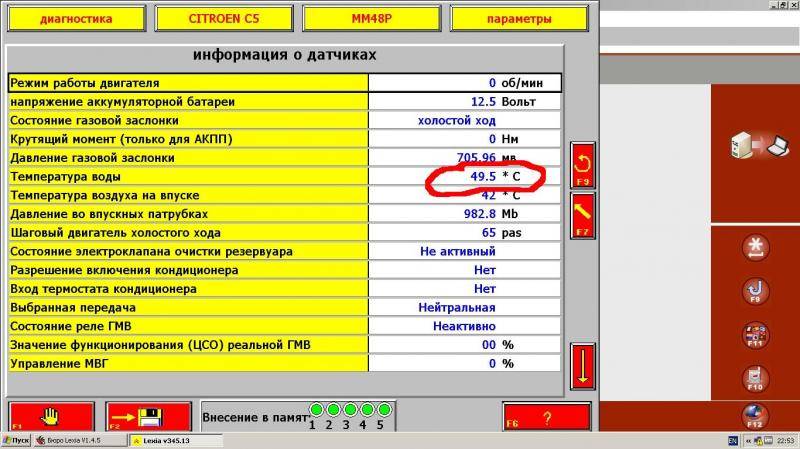Open the параметры tab
800x449 pixels.
tap(519, 19)
